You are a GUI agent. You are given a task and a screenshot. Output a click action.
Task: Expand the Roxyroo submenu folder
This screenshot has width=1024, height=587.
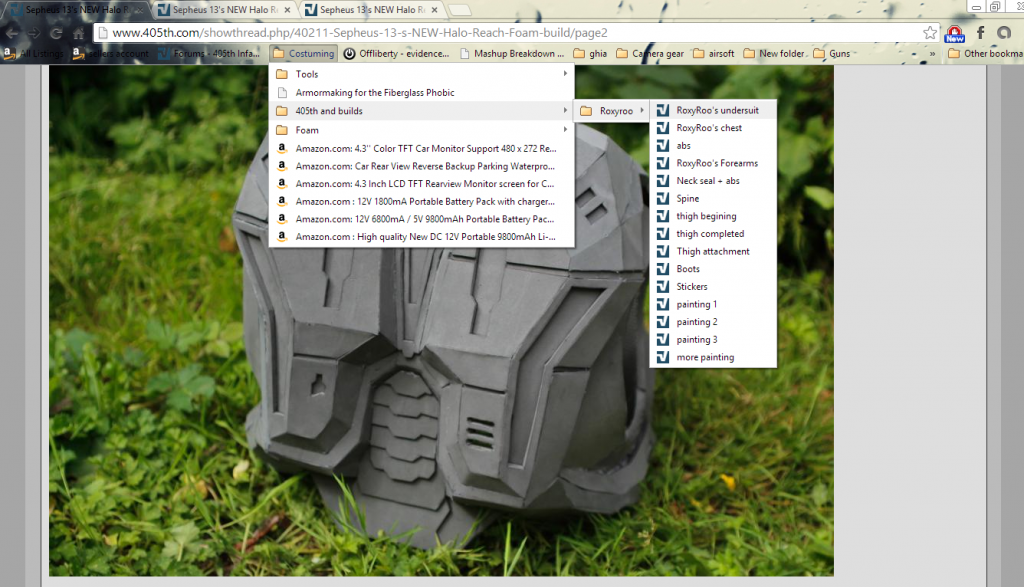pyautogui.click(x=611, y=111)
